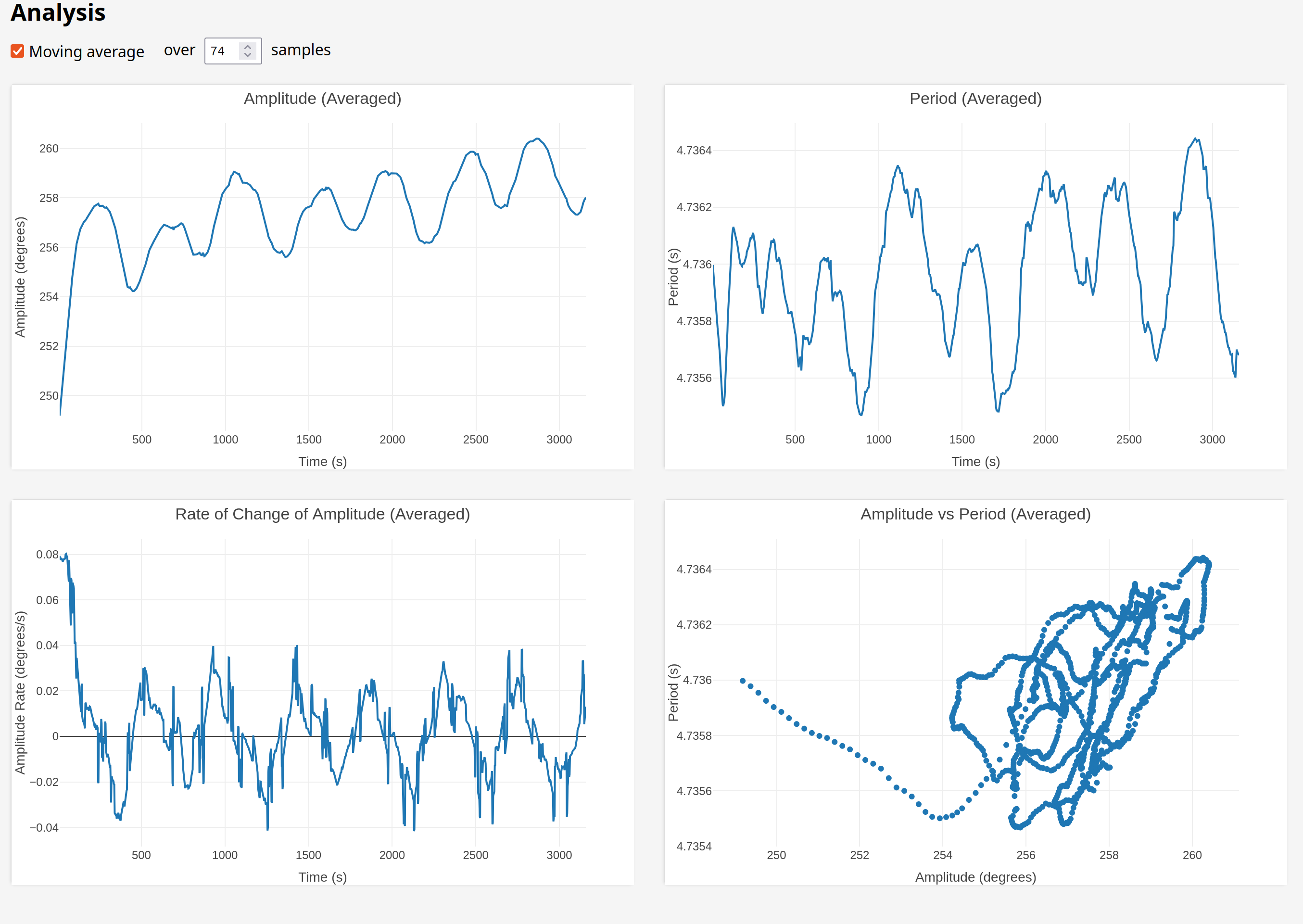Image resolution: width=1303 pixels, height=924 pixels.
Task: Click the 0.08 tick on Rate of Change chart
Action: (x=47, y=554)
